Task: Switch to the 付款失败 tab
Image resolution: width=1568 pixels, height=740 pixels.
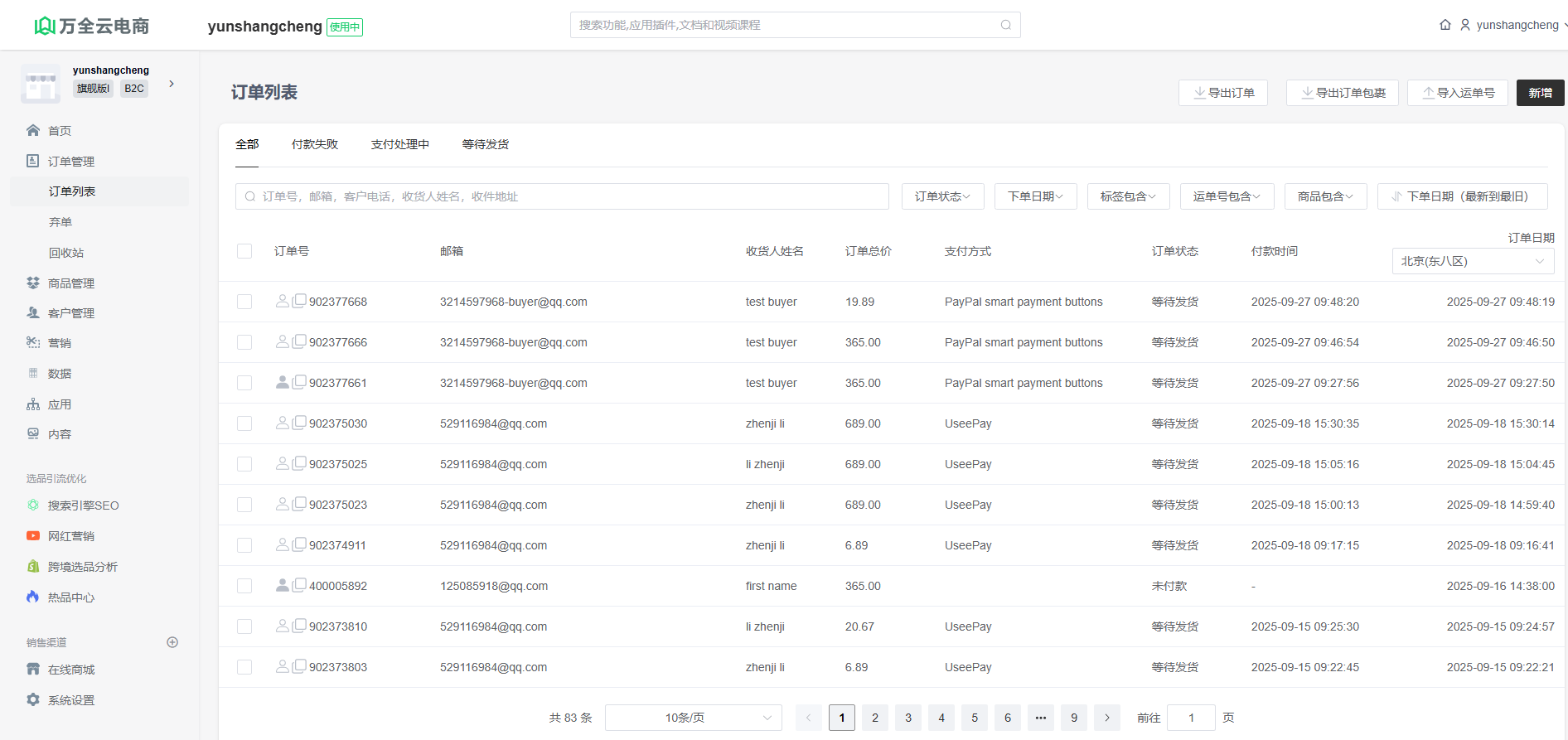Action: point(315,144)
